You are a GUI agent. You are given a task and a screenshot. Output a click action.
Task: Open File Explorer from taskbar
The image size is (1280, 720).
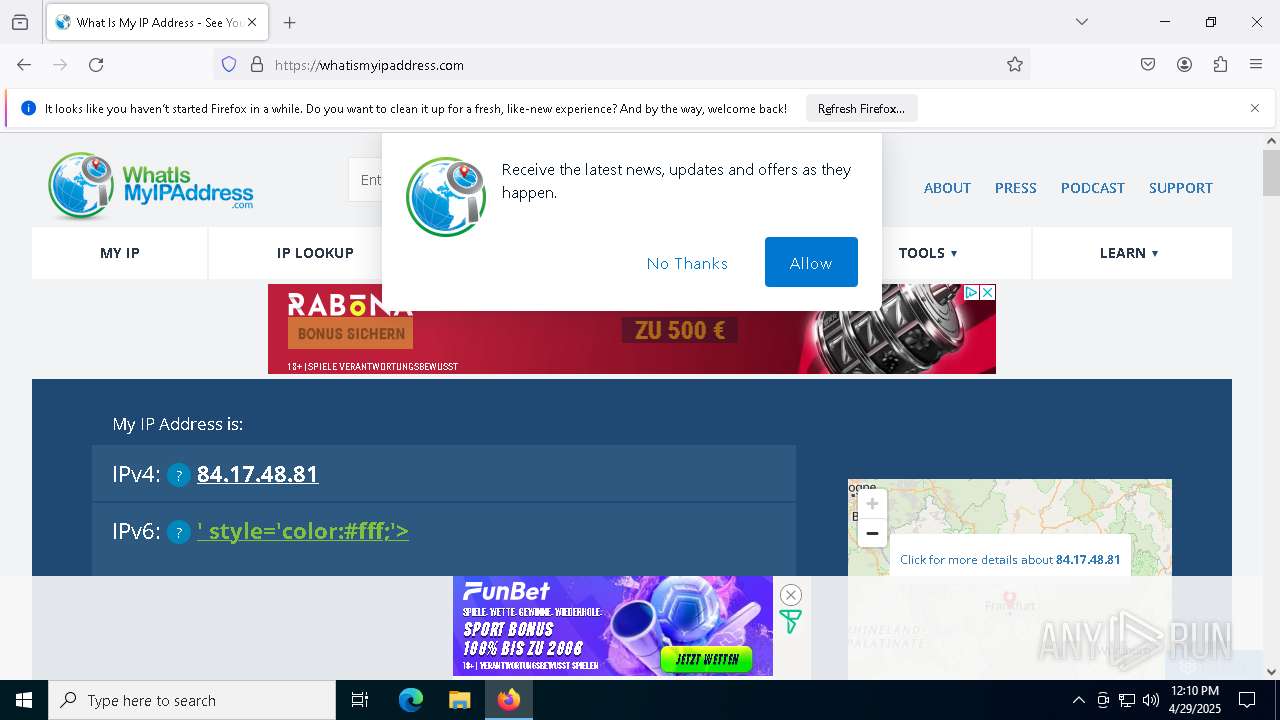[459, 700]
